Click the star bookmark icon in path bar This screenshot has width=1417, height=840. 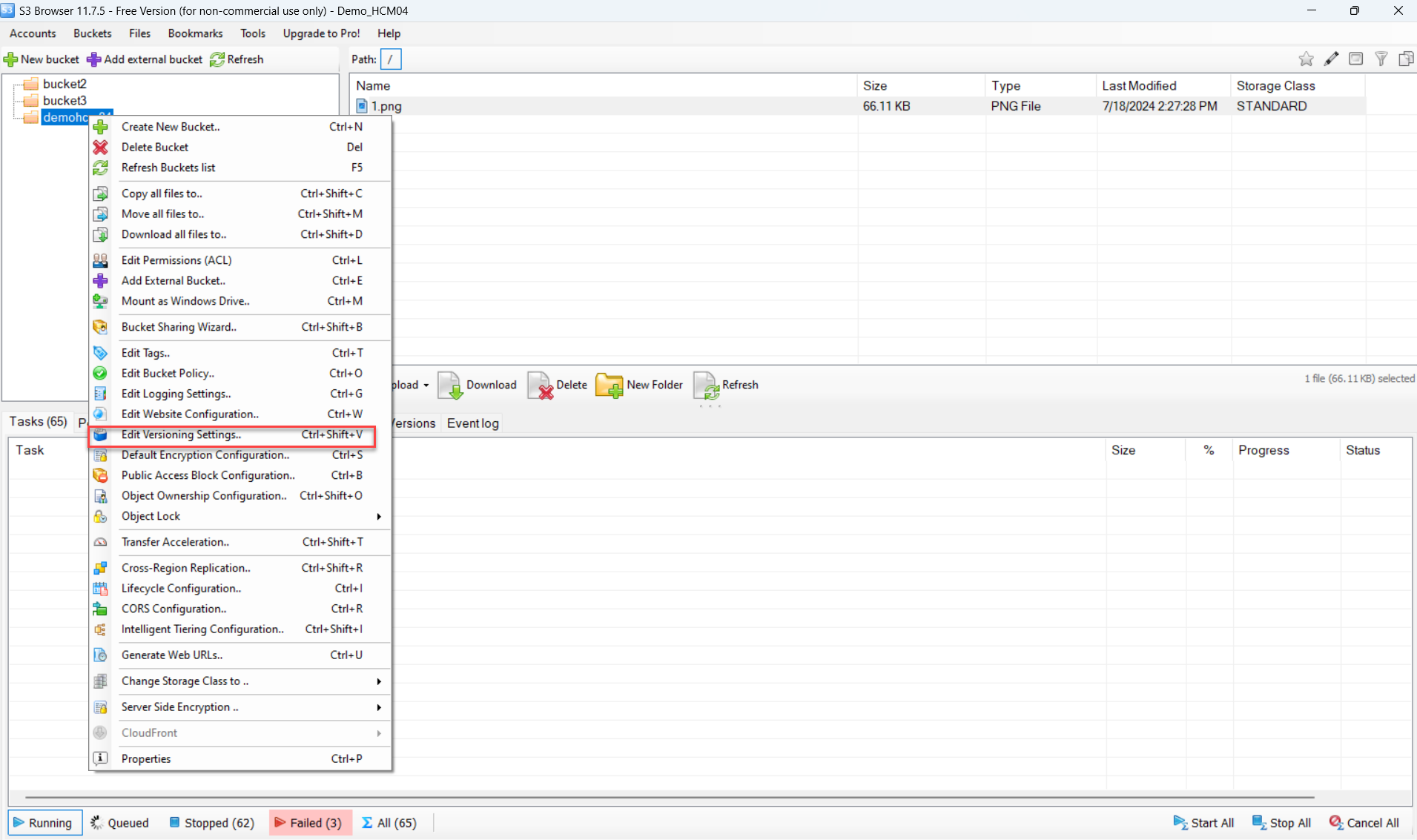click(x=1306, y=59)
